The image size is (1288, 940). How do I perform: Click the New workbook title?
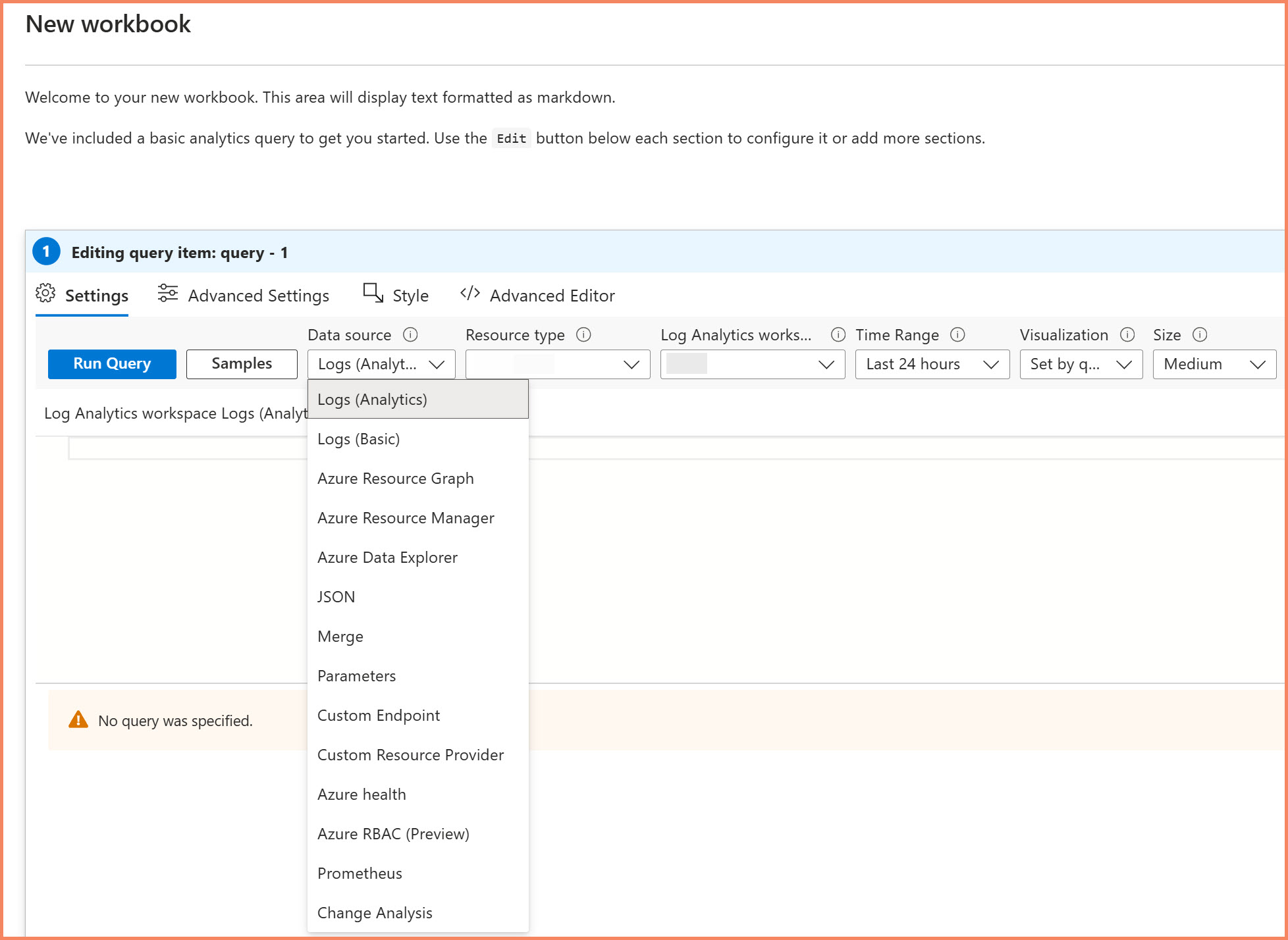[108, 24]
